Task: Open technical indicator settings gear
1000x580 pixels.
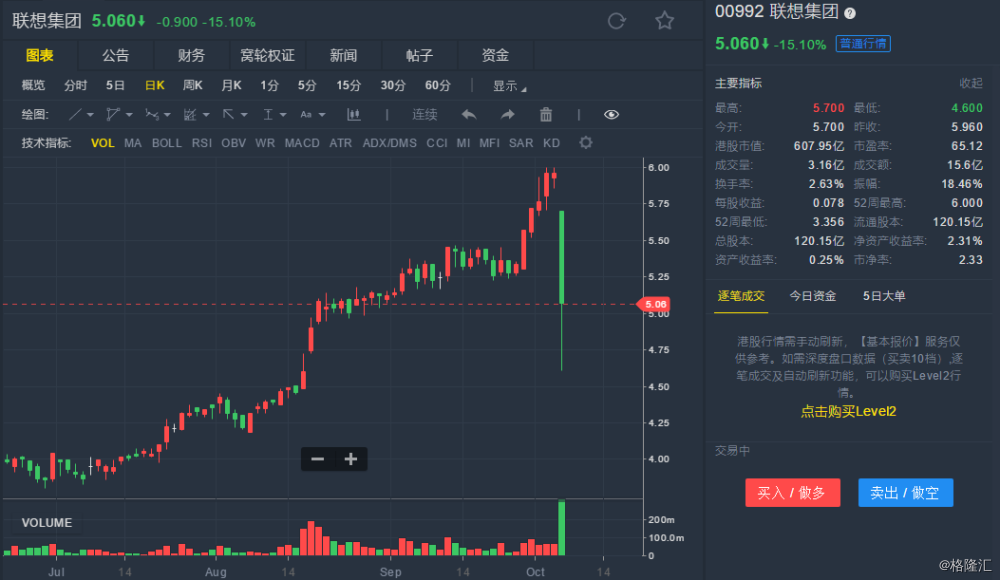Action: (x=585, y=142)
